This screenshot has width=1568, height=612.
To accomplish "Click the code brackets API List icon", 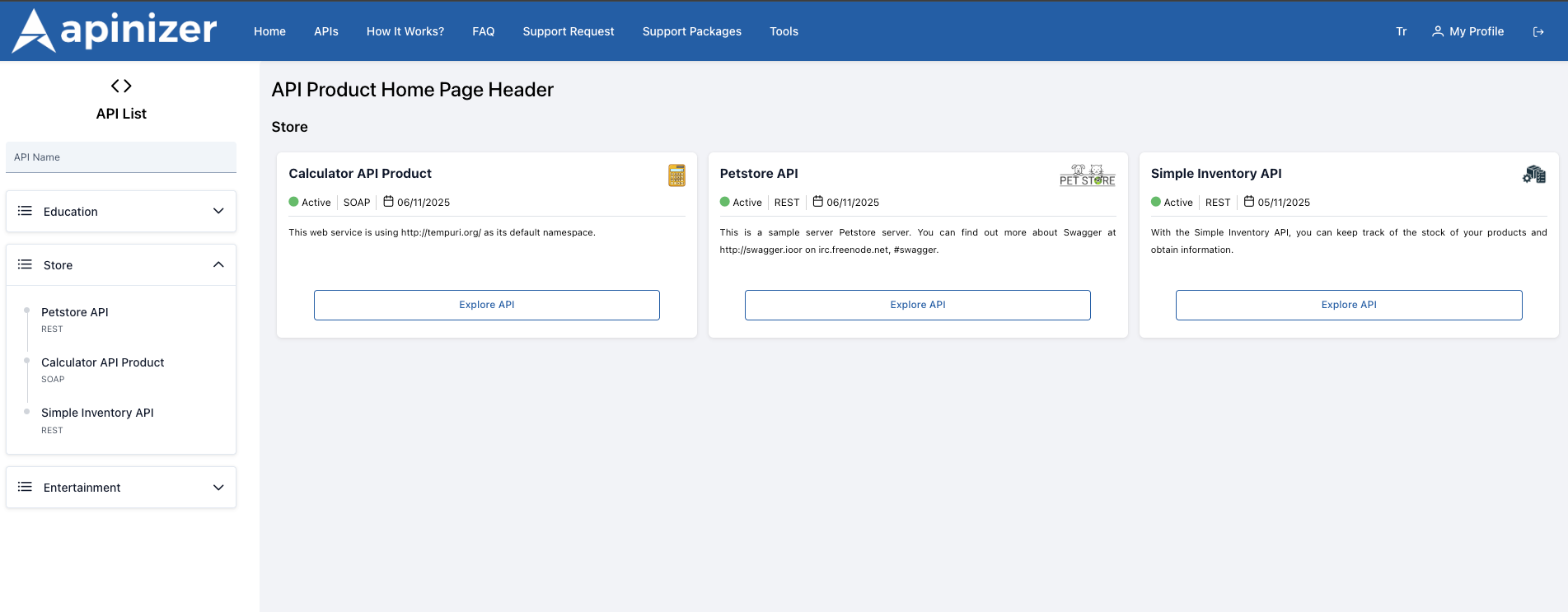I will [121, 86].
